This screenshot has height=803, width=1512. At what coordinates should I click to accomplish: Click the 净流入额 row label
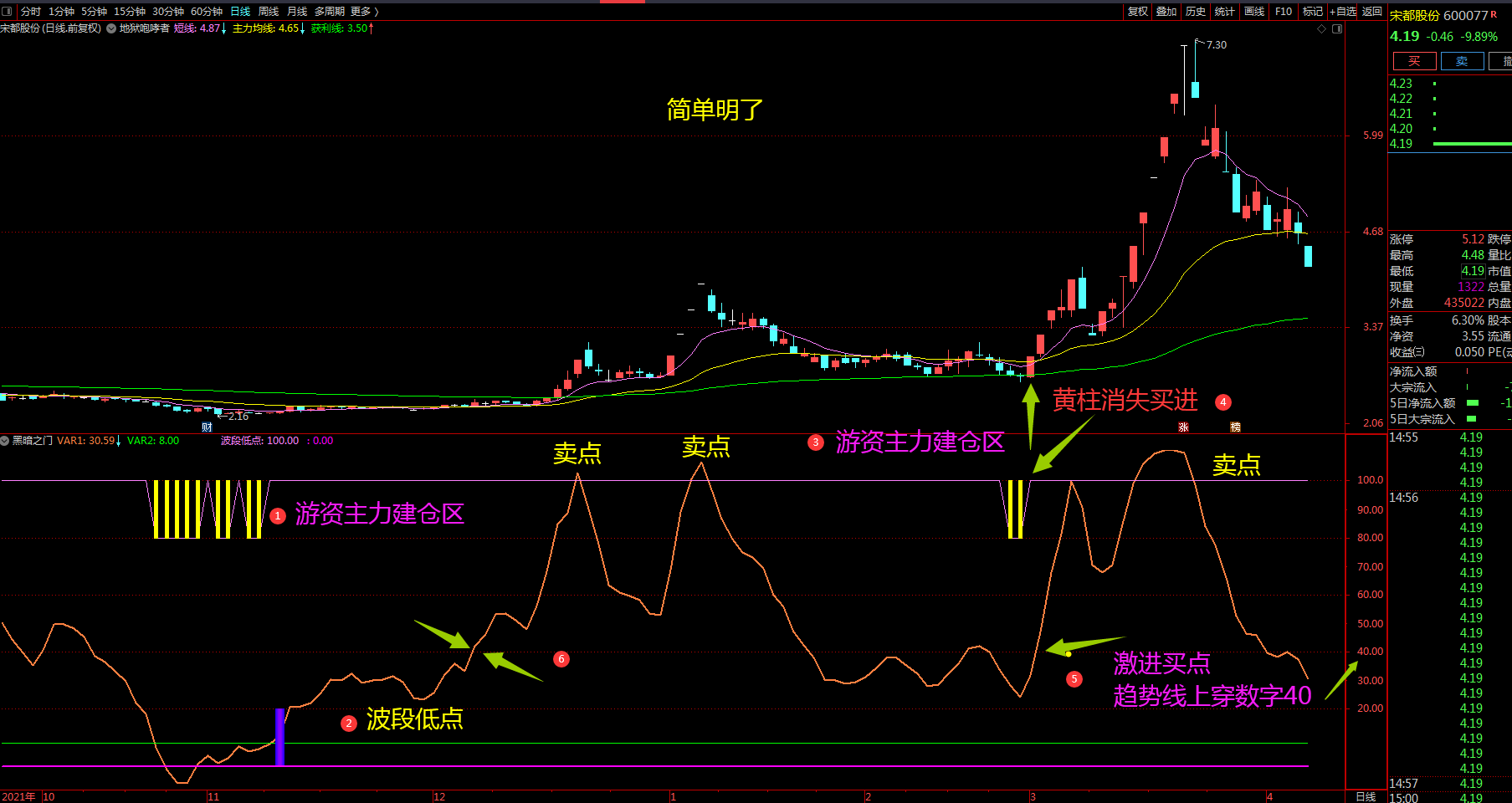[1413, 371]
